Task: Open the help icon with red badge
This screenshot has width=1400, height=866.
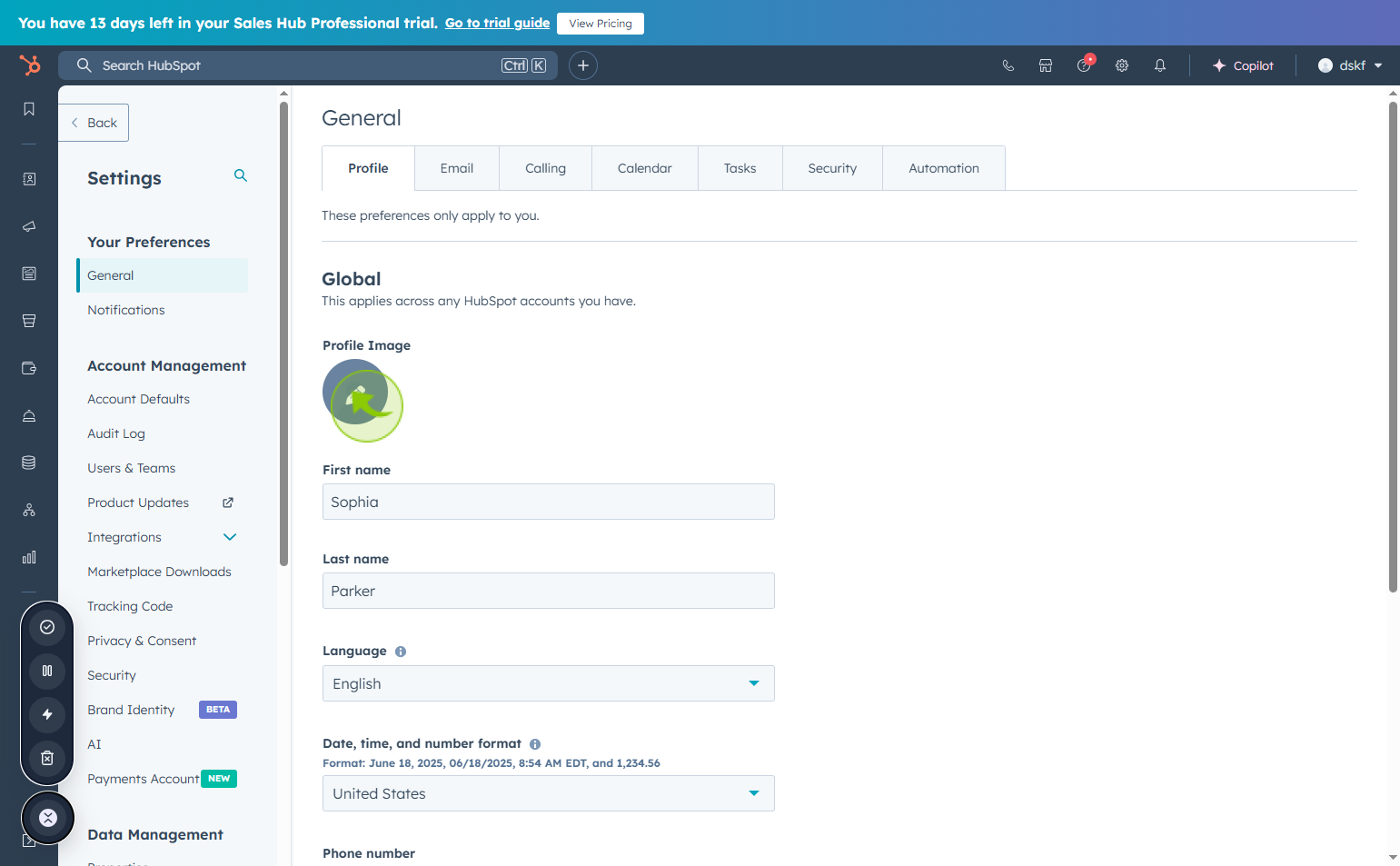Action: click(1084, 65)
